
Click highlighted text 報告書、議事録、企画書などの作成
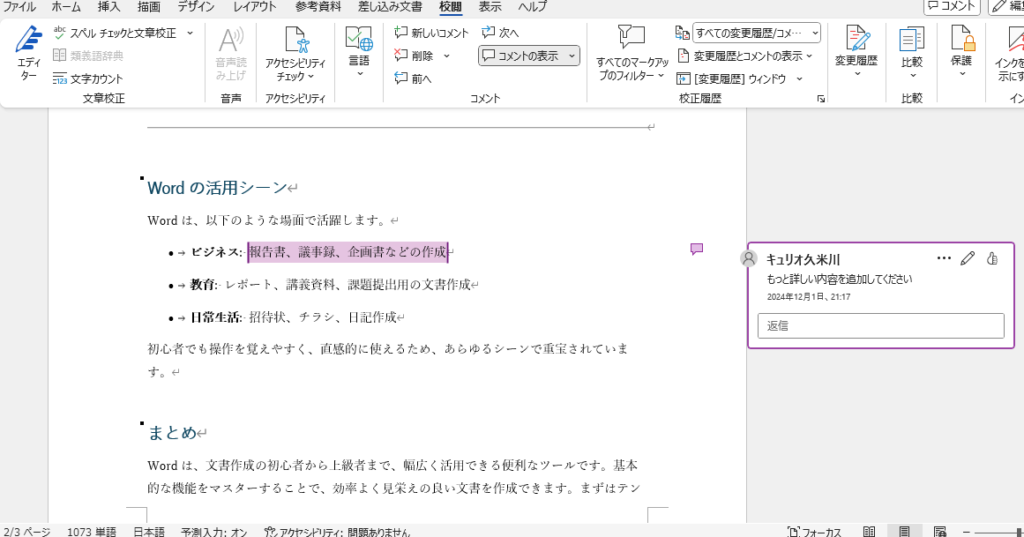tap(347, 252)
